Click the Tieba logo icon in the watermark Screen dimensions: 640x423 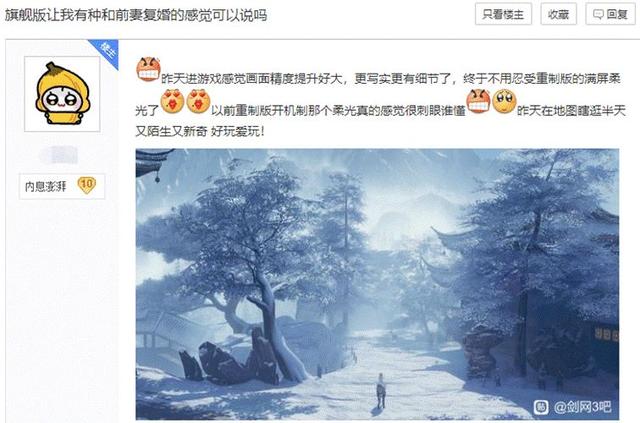(x=542, y=407)
